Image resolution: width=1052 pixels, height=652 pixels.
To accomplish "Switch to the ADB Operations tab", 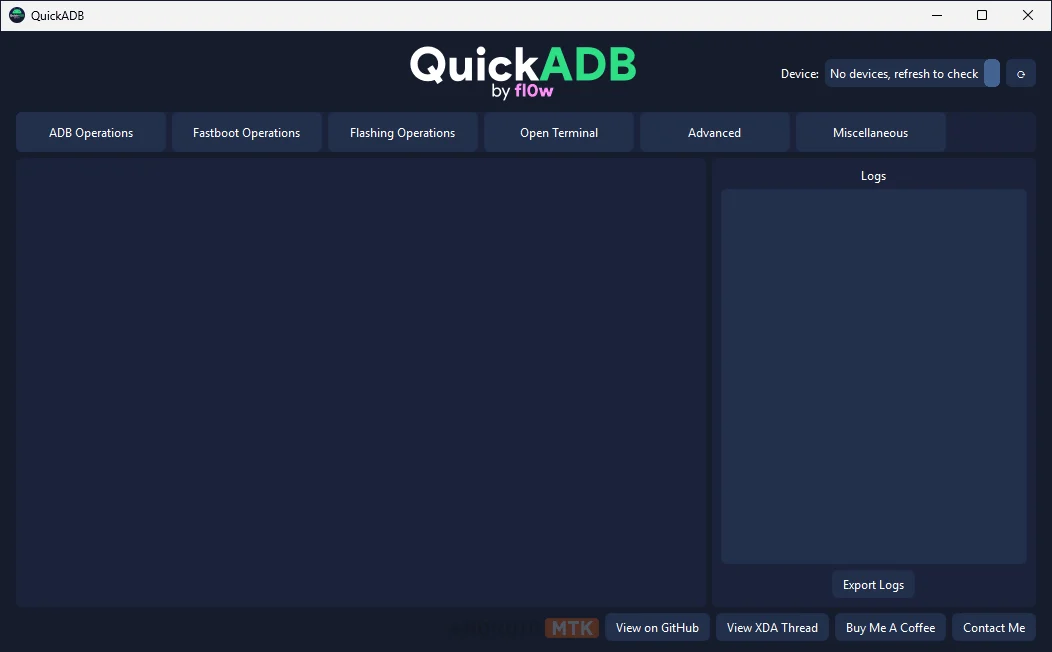I will [x=91, y=133].
